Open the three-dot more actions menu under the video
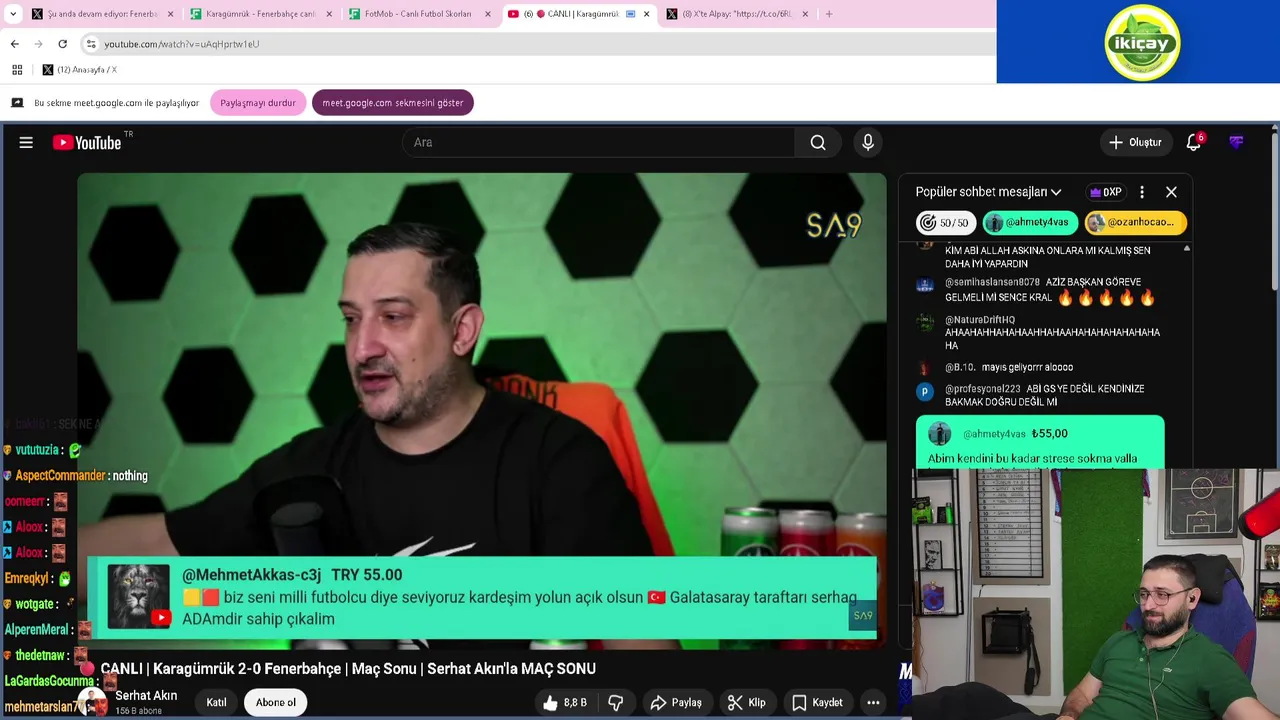Image resolution: width=1280 pixels, height=720 pixels. pos(873,703)
